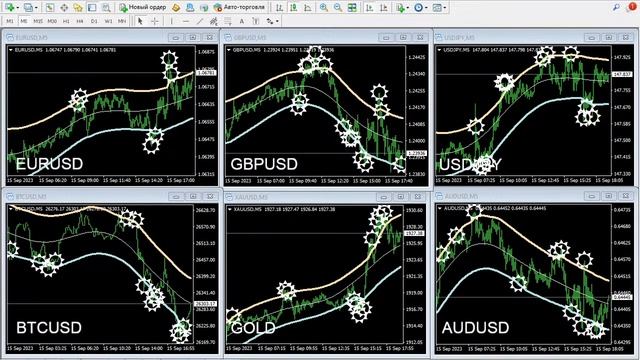Select the W1 timeframe
The width and height of the screenshot is (640, 360).
pos(108,21)
